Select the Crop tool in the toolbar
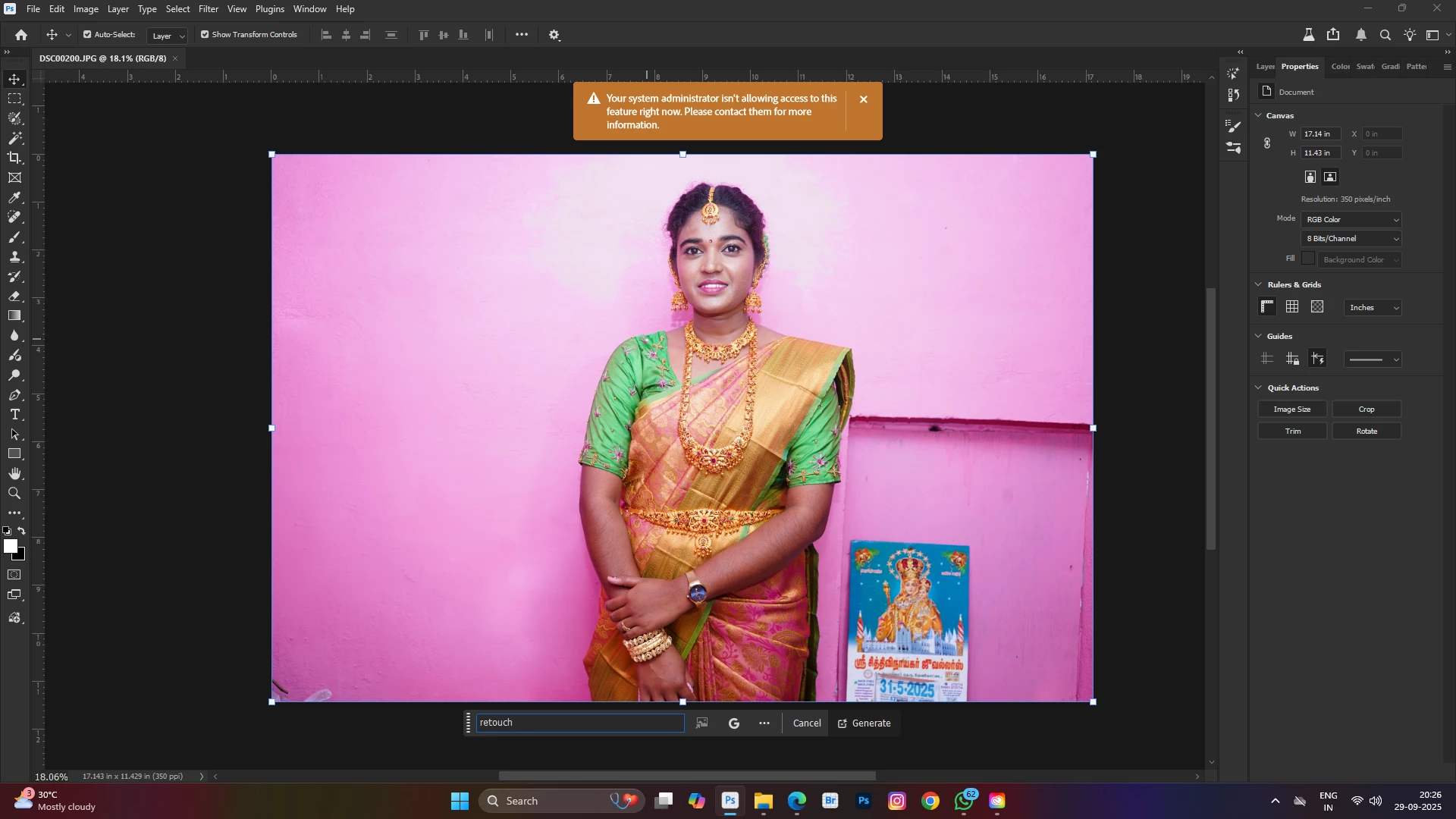The image size is (1456, 819). [14, 158]
